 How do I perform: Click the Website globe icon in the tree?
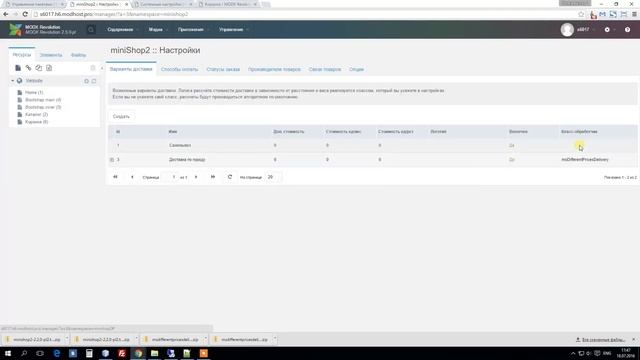coord(19,81)
